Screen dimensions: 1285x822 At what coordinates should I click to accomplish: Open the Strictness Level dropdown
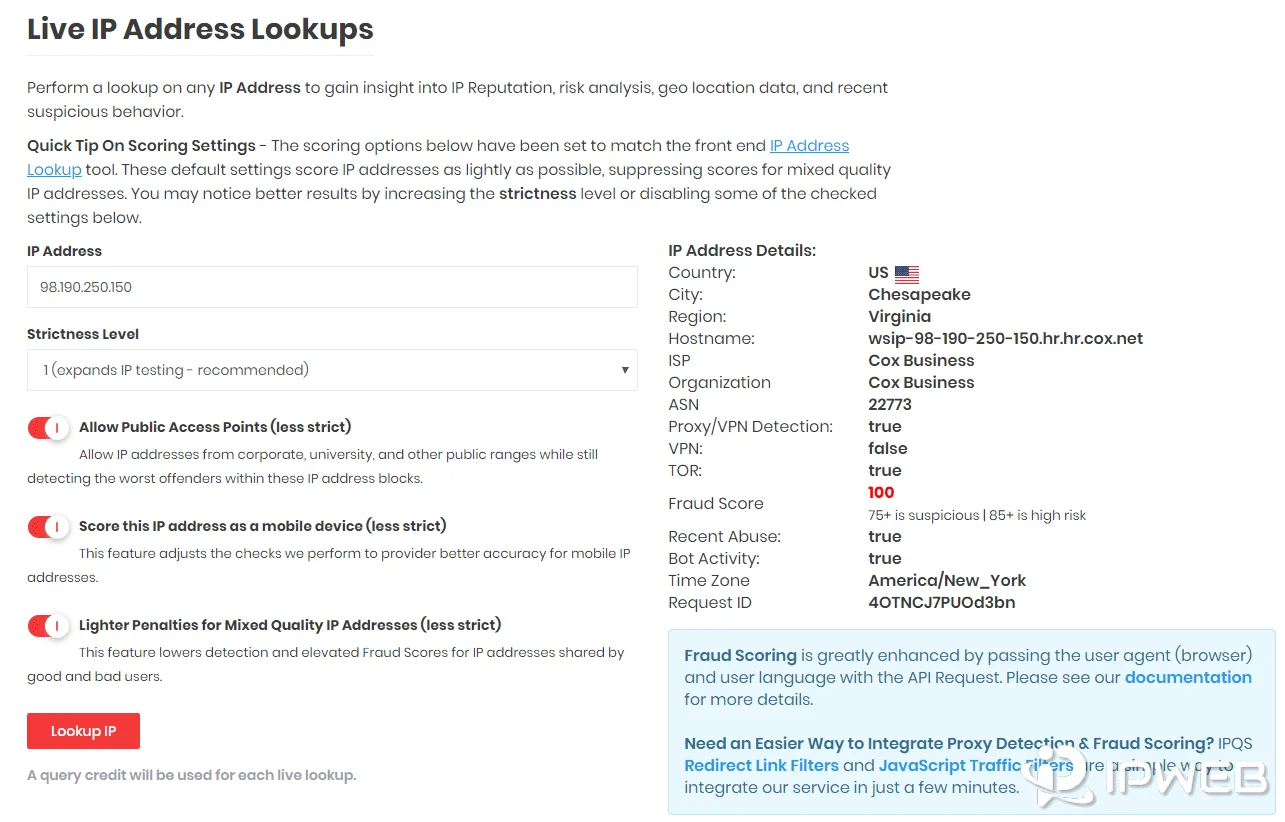(331, 370)
